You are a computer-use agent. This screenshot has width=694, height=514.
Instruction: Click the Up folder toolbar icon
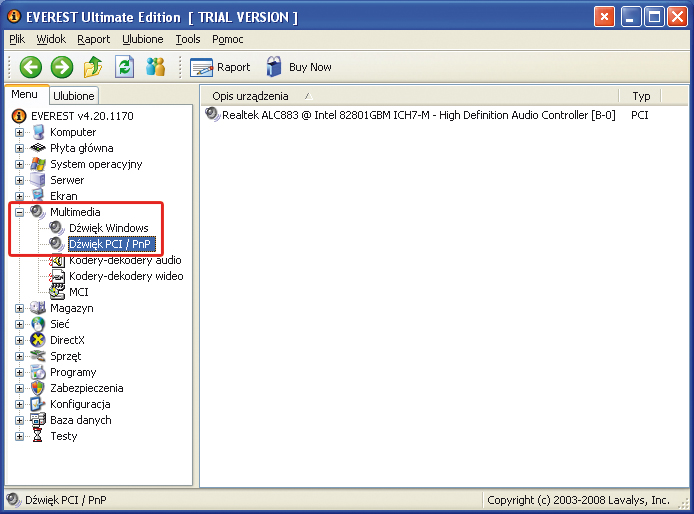point(93,67)
